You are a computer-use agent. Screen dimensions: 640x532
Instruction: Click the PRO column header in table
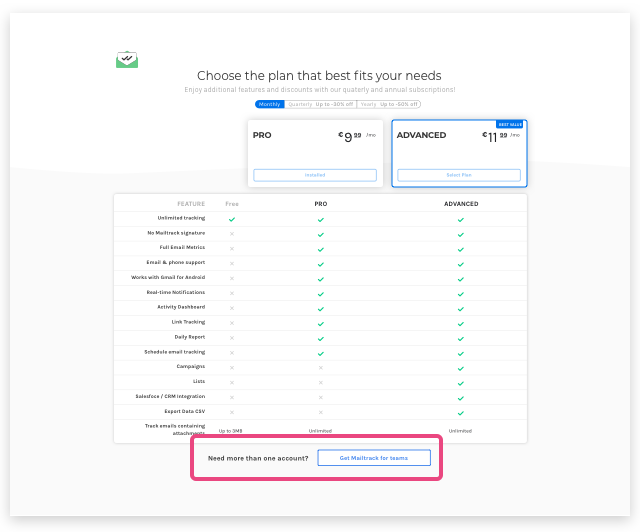pyautogui.click(x=321, y=204)
